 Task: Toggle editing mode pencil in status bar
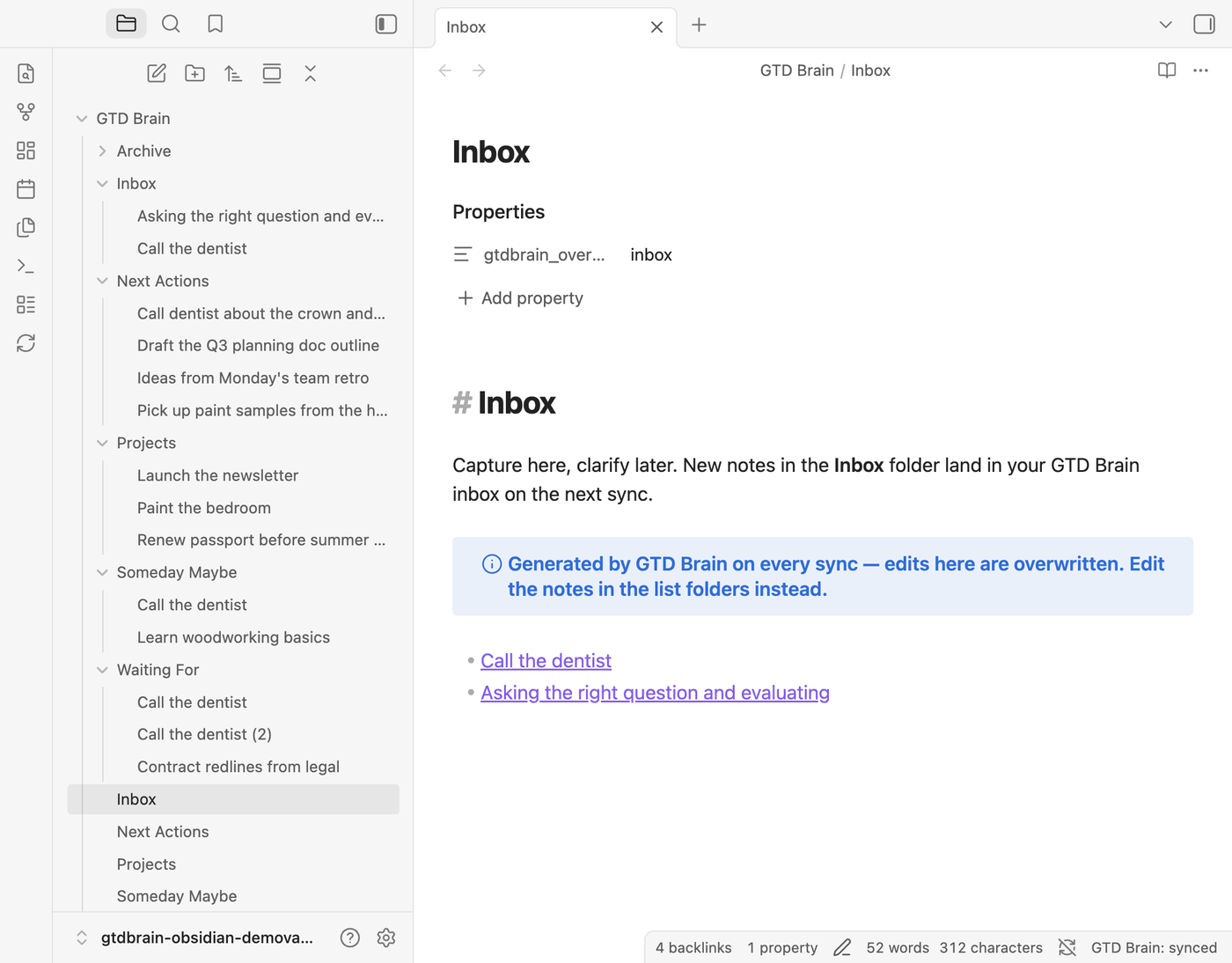pos(842,947)
